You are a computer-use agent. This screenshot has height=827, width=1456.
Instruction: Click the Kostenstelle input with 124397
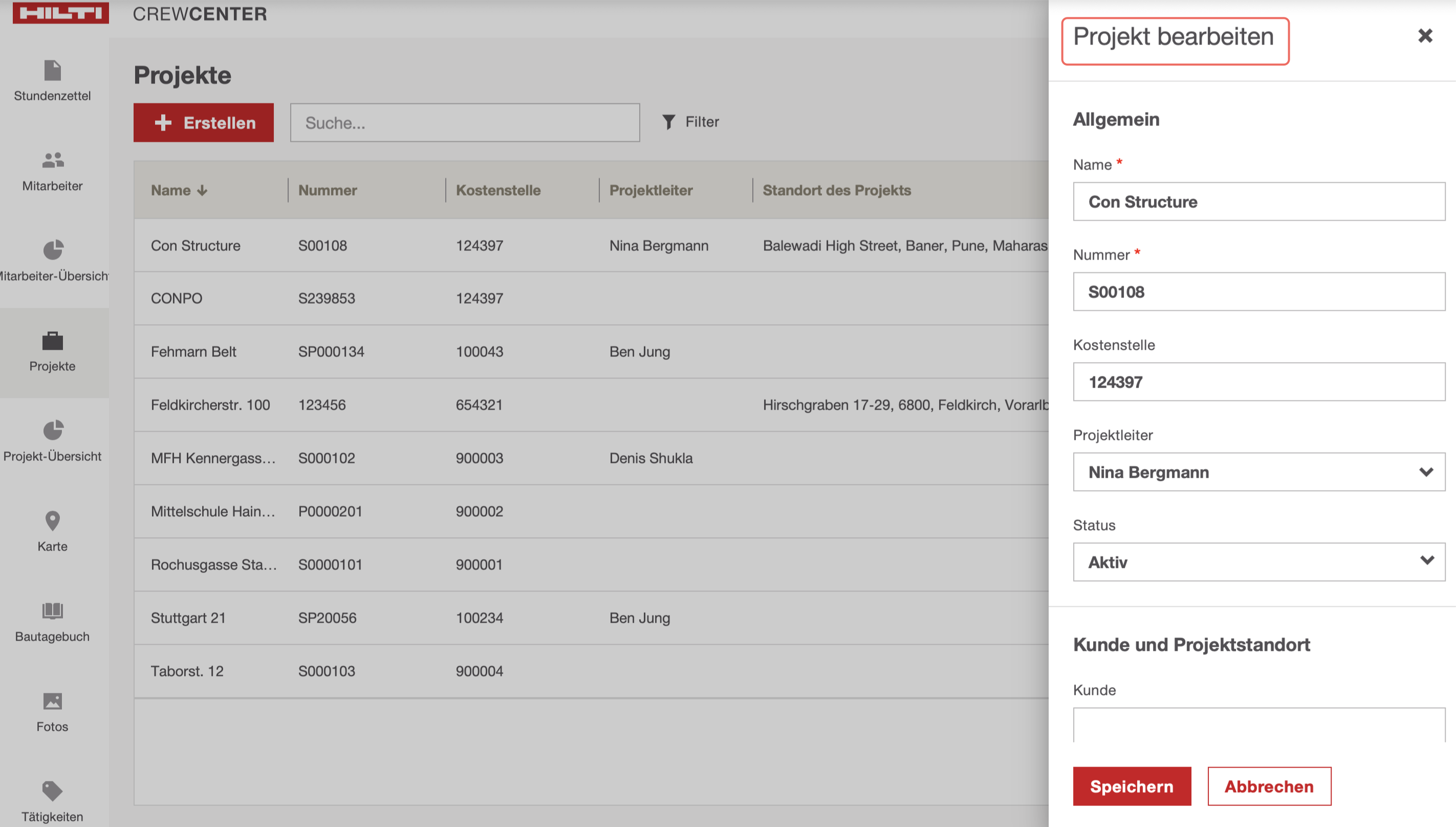1258,381
